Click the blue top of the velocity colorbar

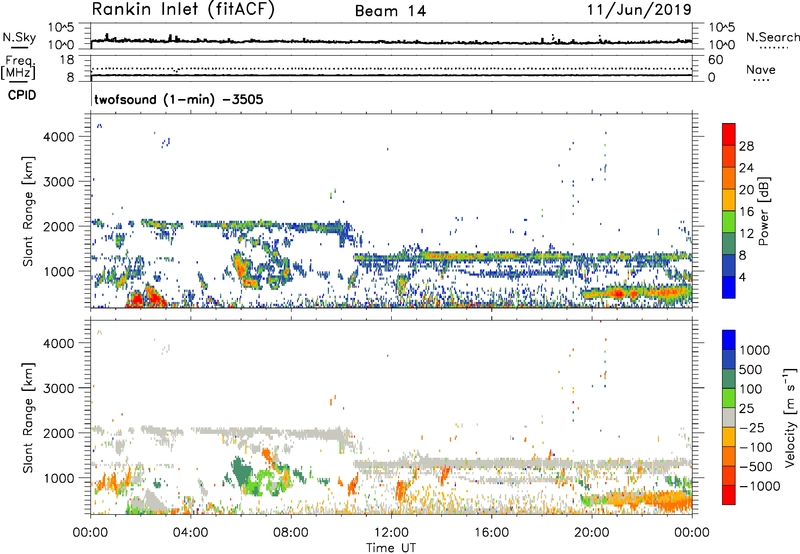point(729,340)
